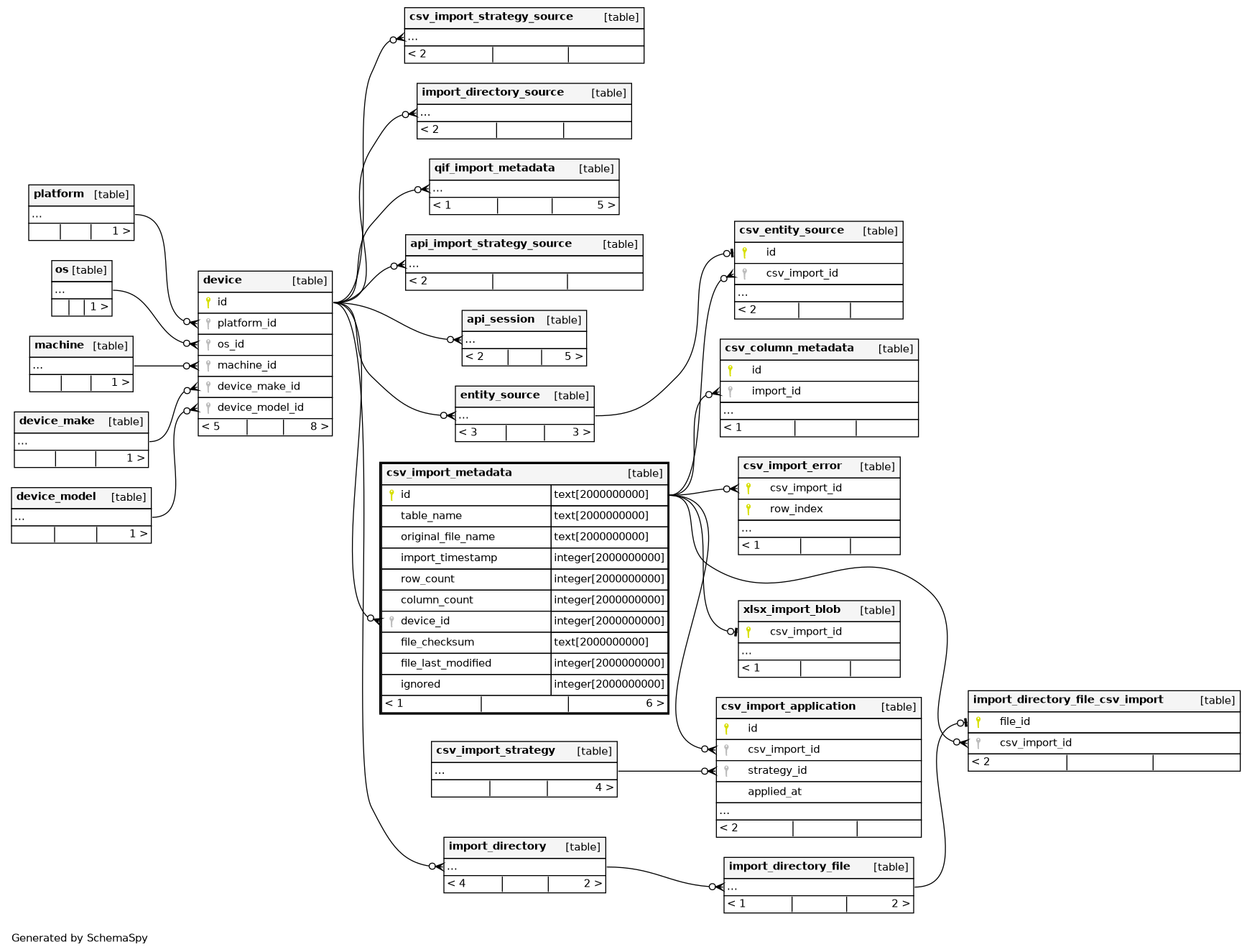Click the original_file_name column row
The image size is (1252, 952).
524,537
